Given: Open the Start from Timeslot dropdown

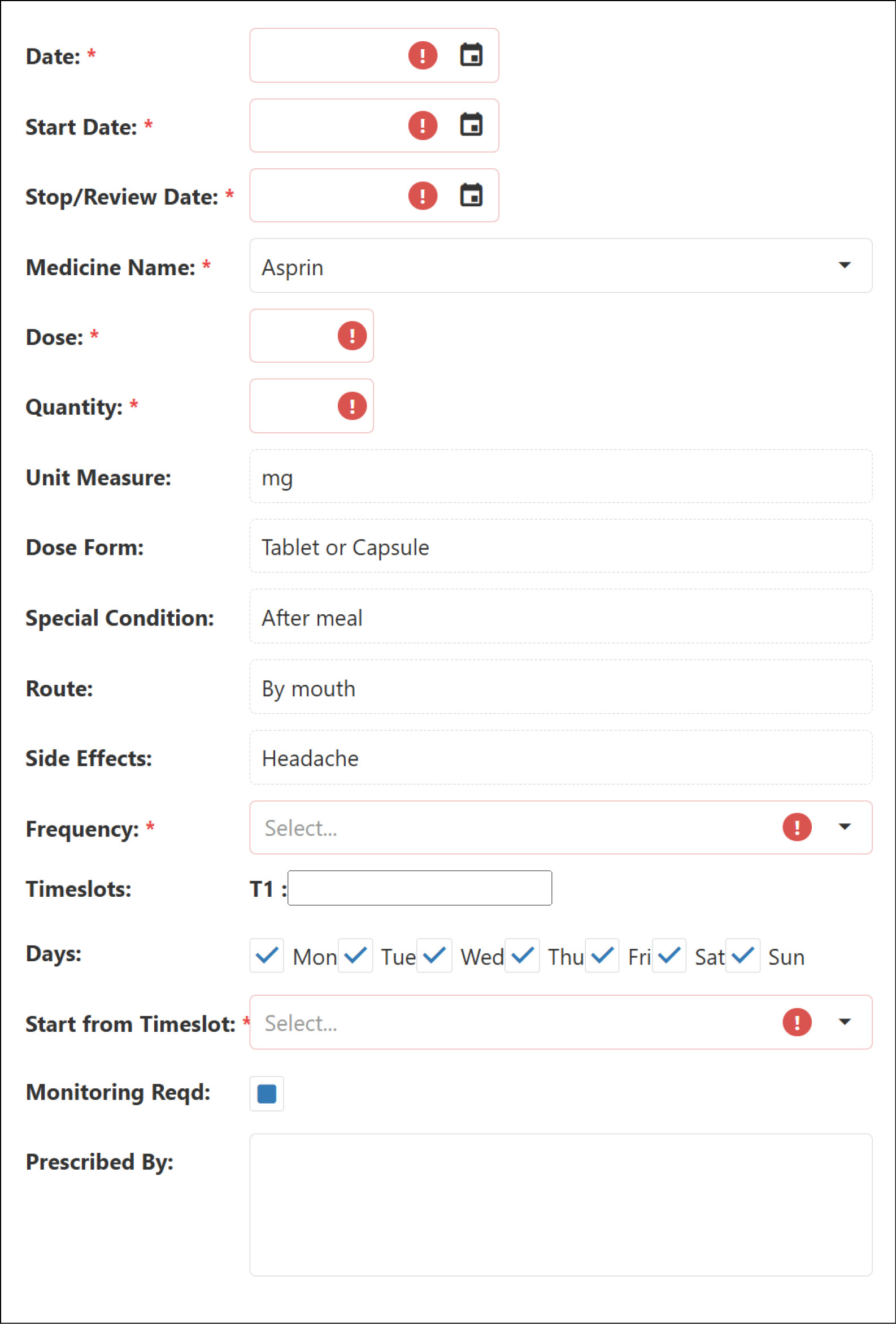Looking at the screenshot, I should [x=845, y=1023].
